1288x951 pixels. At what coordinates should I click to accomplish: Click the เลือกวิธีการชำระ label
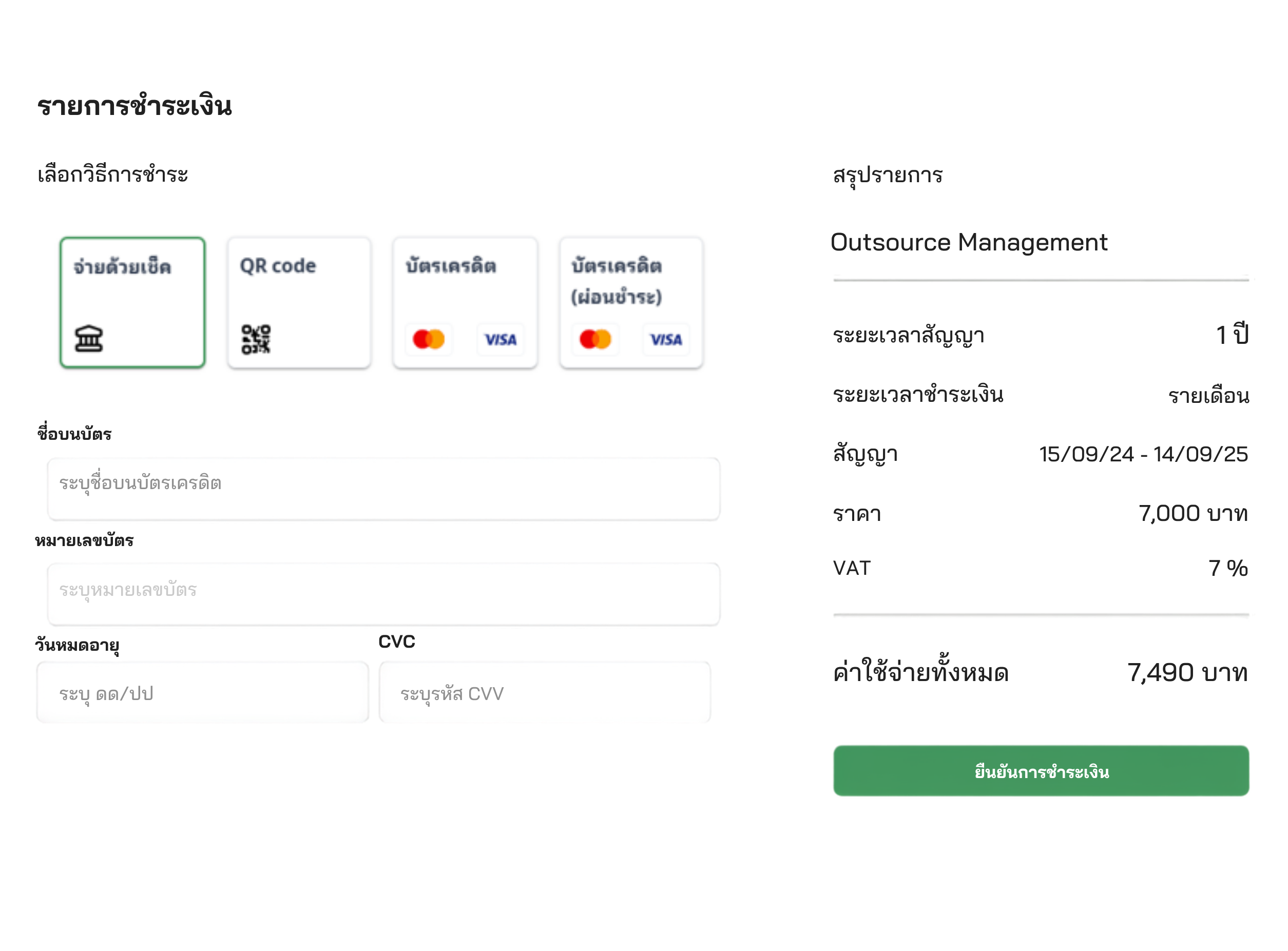pyautogui.click(x=113, y=174)
